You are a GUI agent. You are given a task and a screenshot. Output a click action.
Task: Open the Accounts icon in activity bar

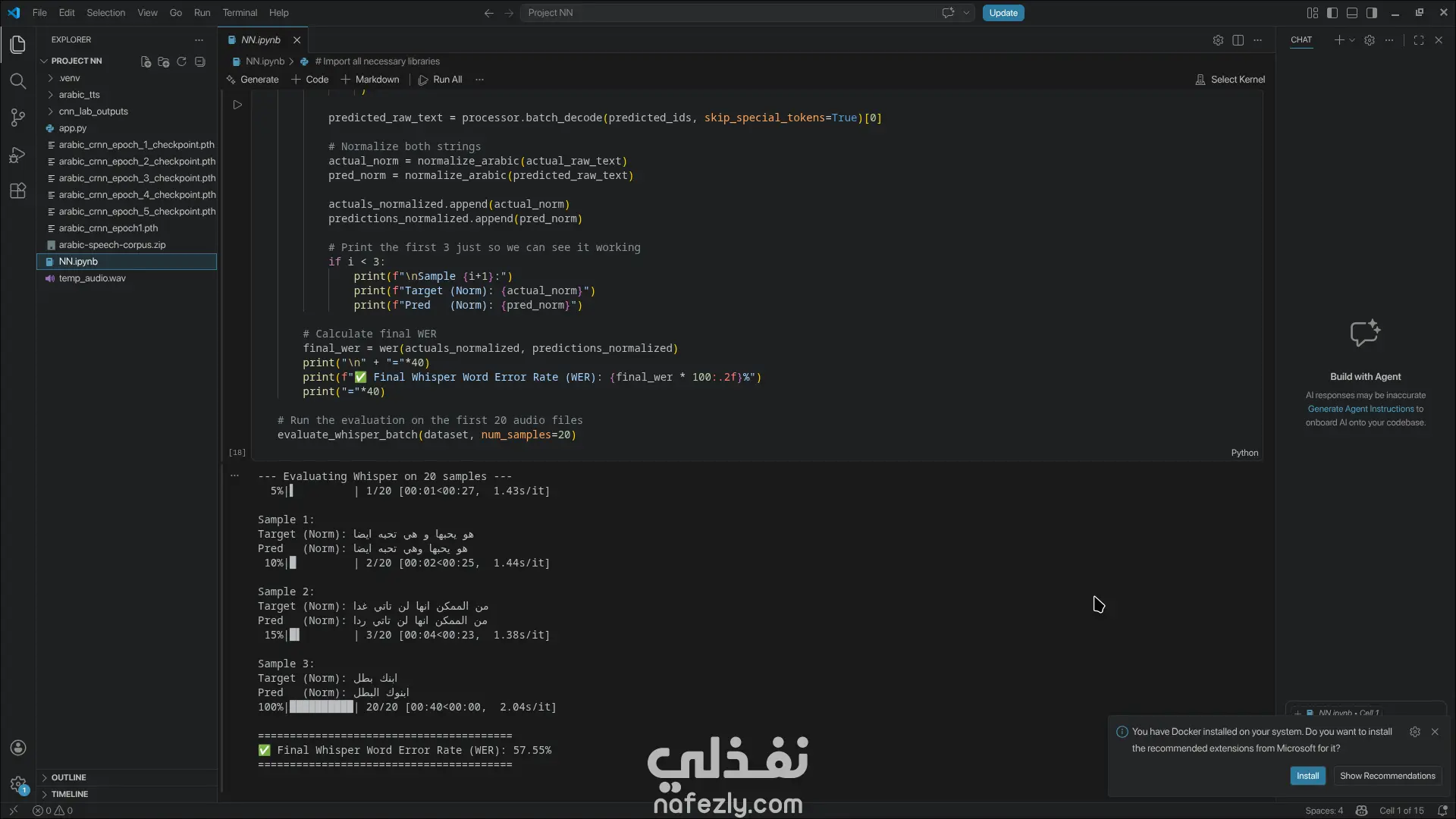pos(18,748)
